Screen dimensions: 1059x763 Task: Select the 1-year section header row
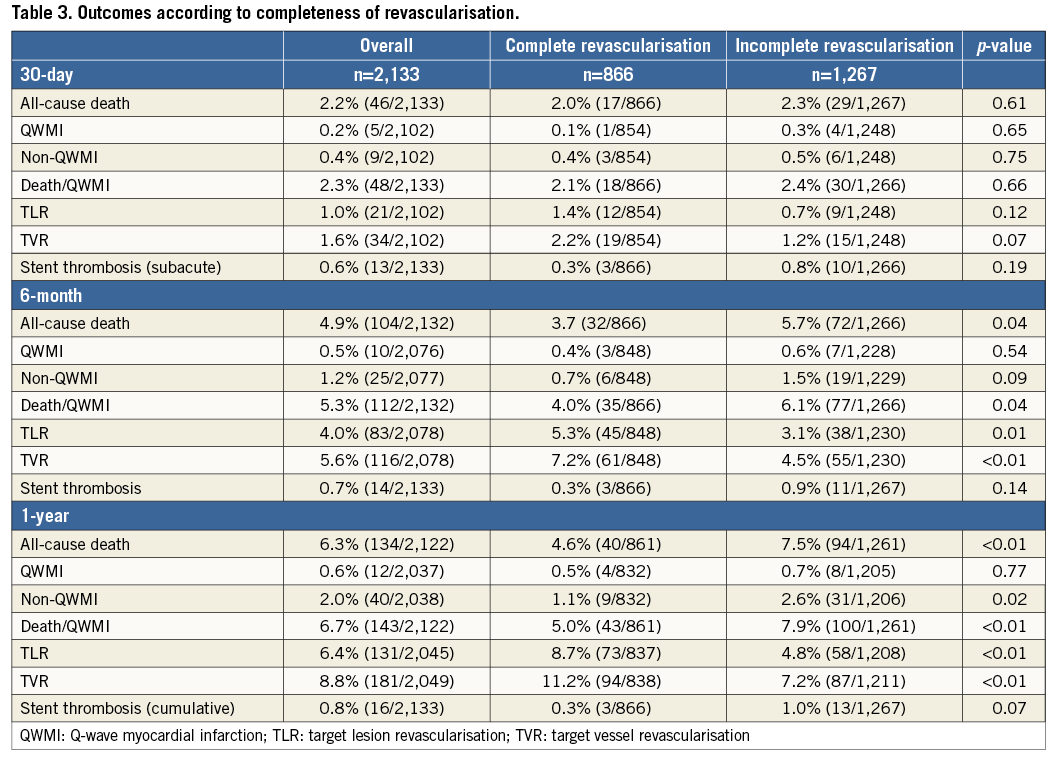click(46, 516)
